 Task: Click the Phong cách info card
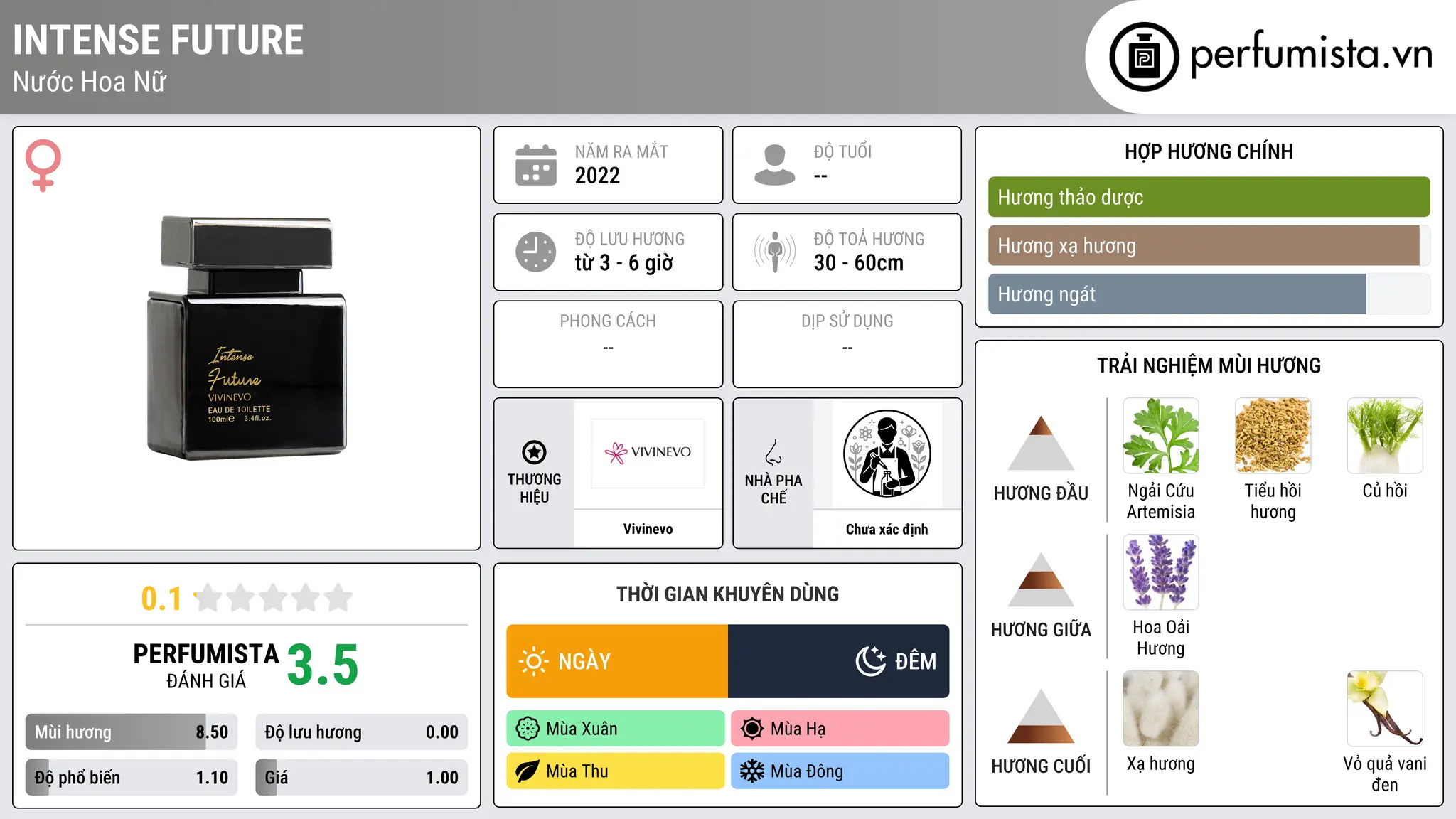tap(608, 344)
